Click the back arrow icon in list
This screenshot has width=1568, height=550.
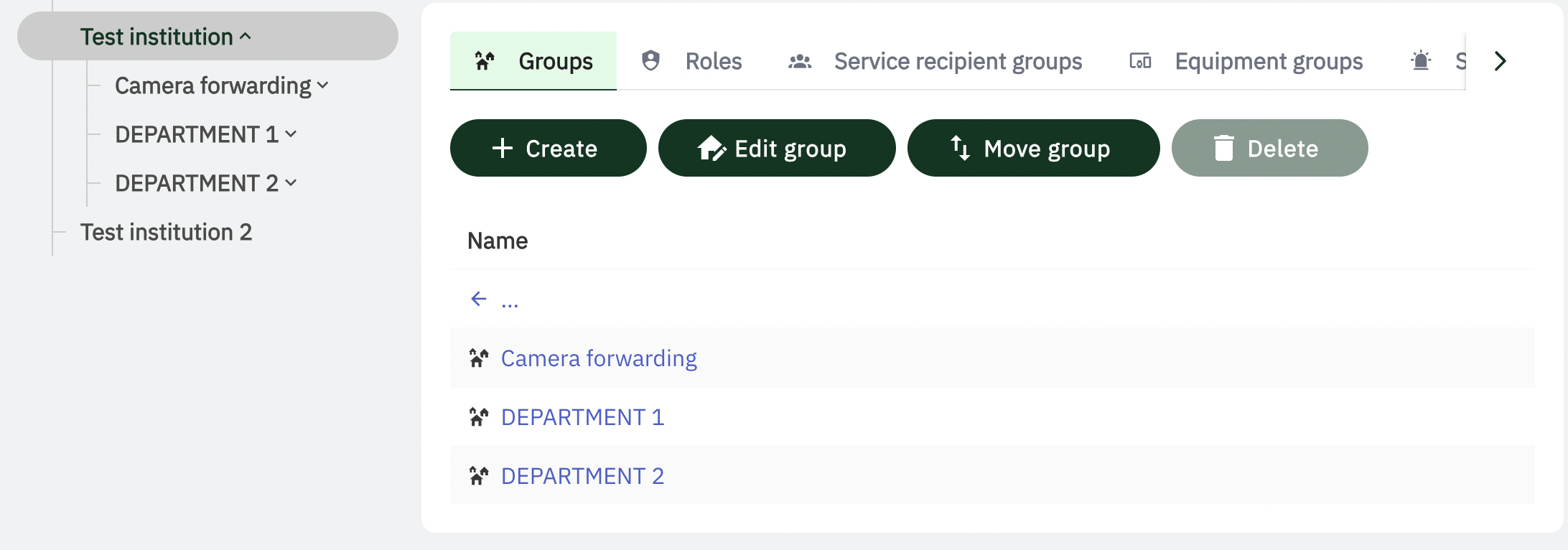(479, 299)
